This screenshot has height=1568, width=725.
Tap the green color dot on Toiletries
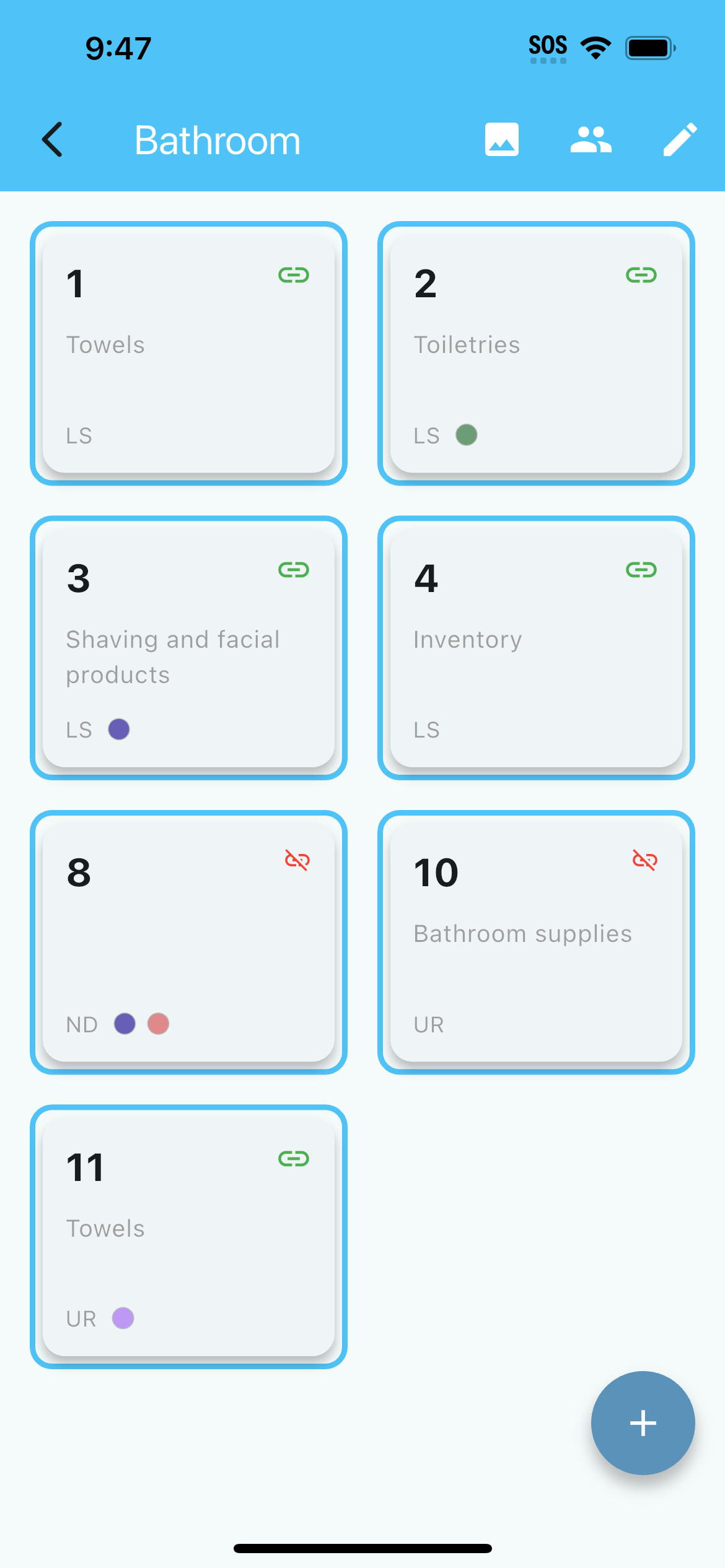[x=467, y=435]
